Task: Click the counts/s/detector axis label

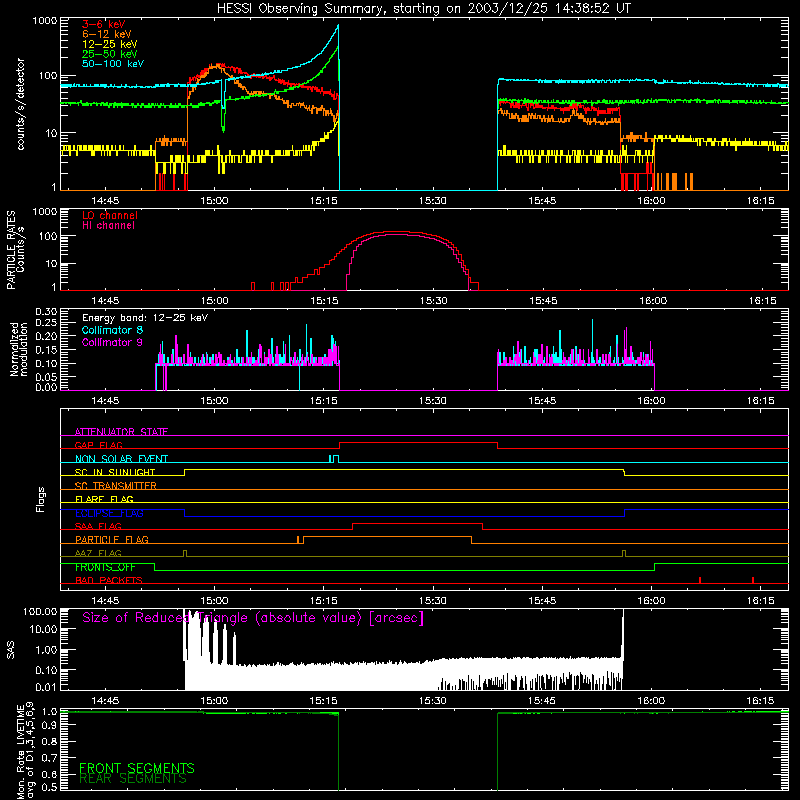Action: [20, 104]
